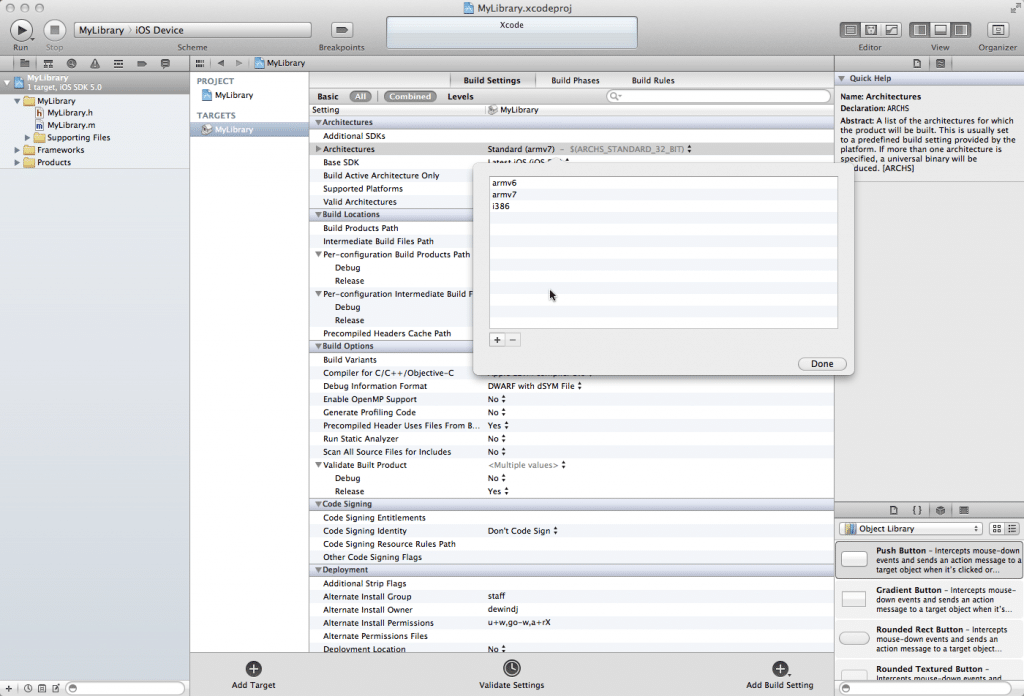Expand the Products folder
1024x696 pixels.
(17, 163)
